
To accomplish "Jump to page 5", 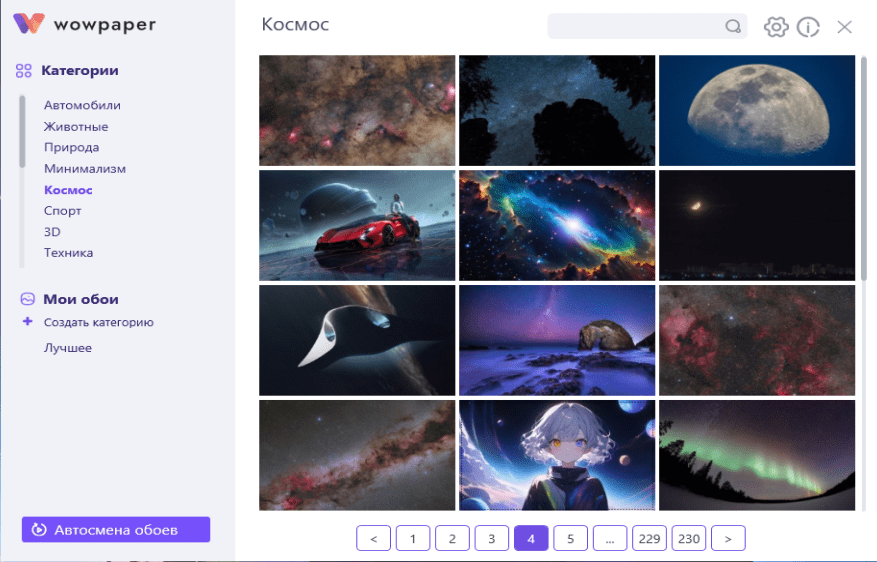I will click(570, 539).
